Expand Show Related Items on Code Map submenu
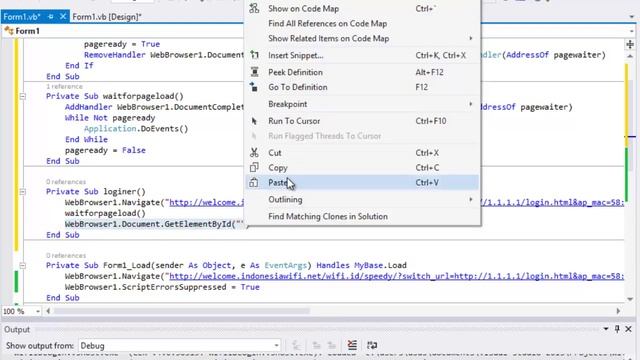The height and width of the screenshot is (360, 640). click(x=471, y=38)
